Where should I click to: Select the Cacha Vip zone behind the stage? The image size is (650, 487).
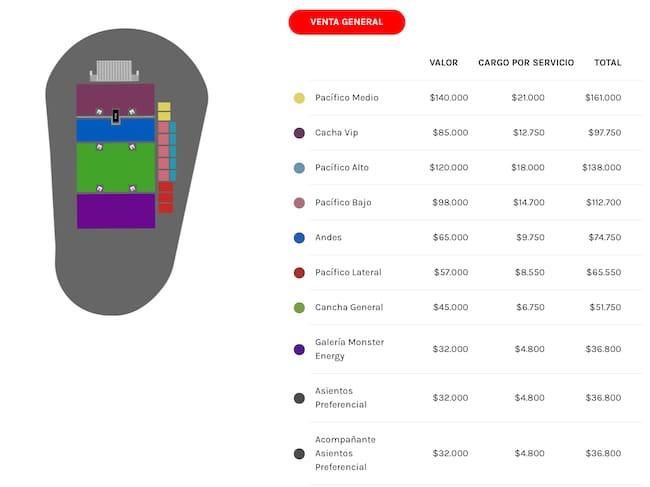pyautogui.click(x=115, y=98)
